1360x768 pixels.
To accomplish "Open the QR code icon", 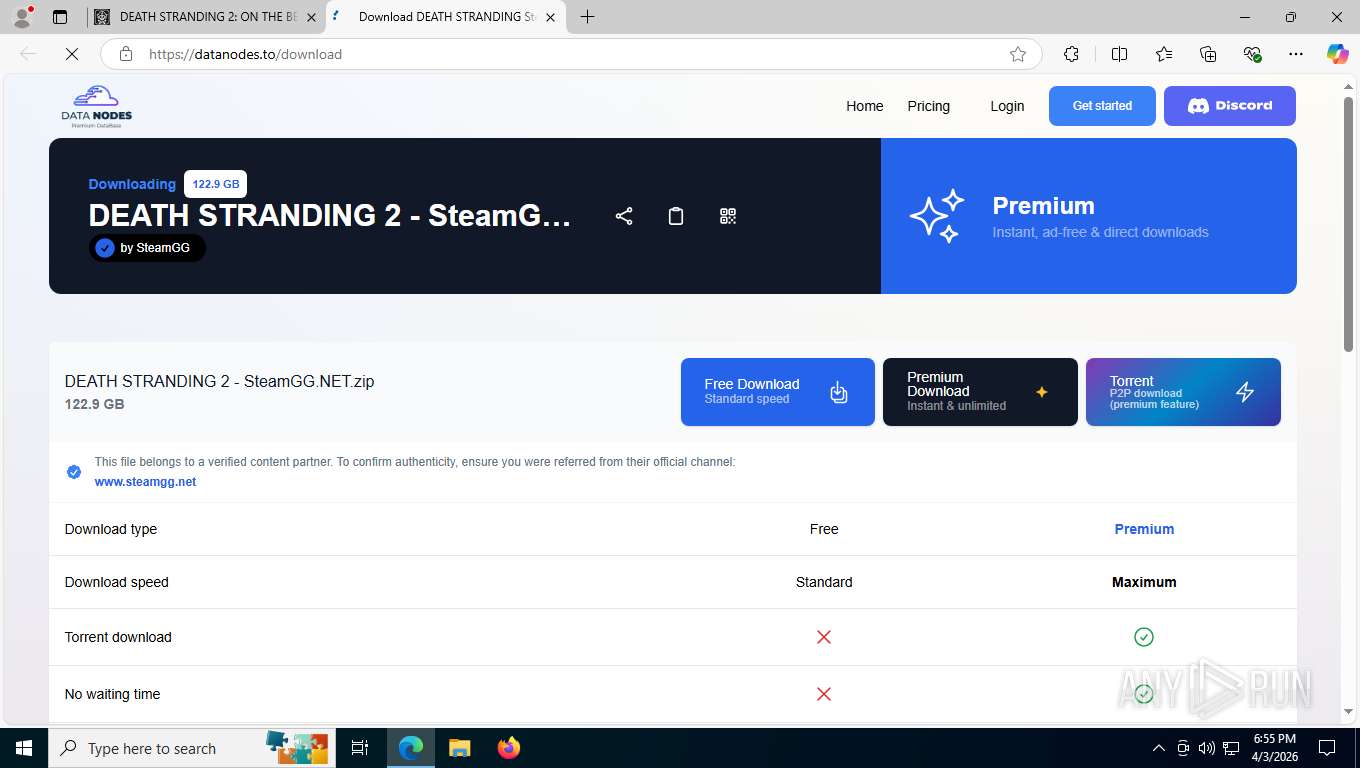I will tap(728, 216).
